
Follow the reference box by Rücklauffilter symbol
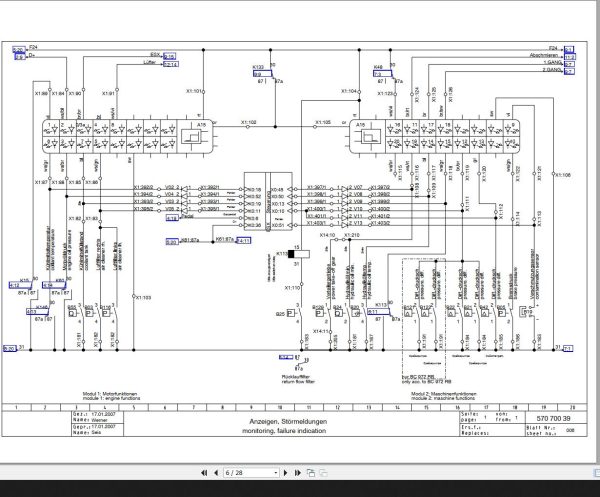pos(286,357)
